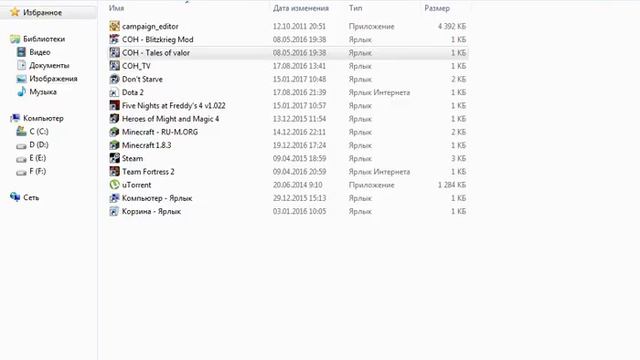Viewport: 640px width, 360px height.
Task: Select the Видео library label
Action: [40, 52]
